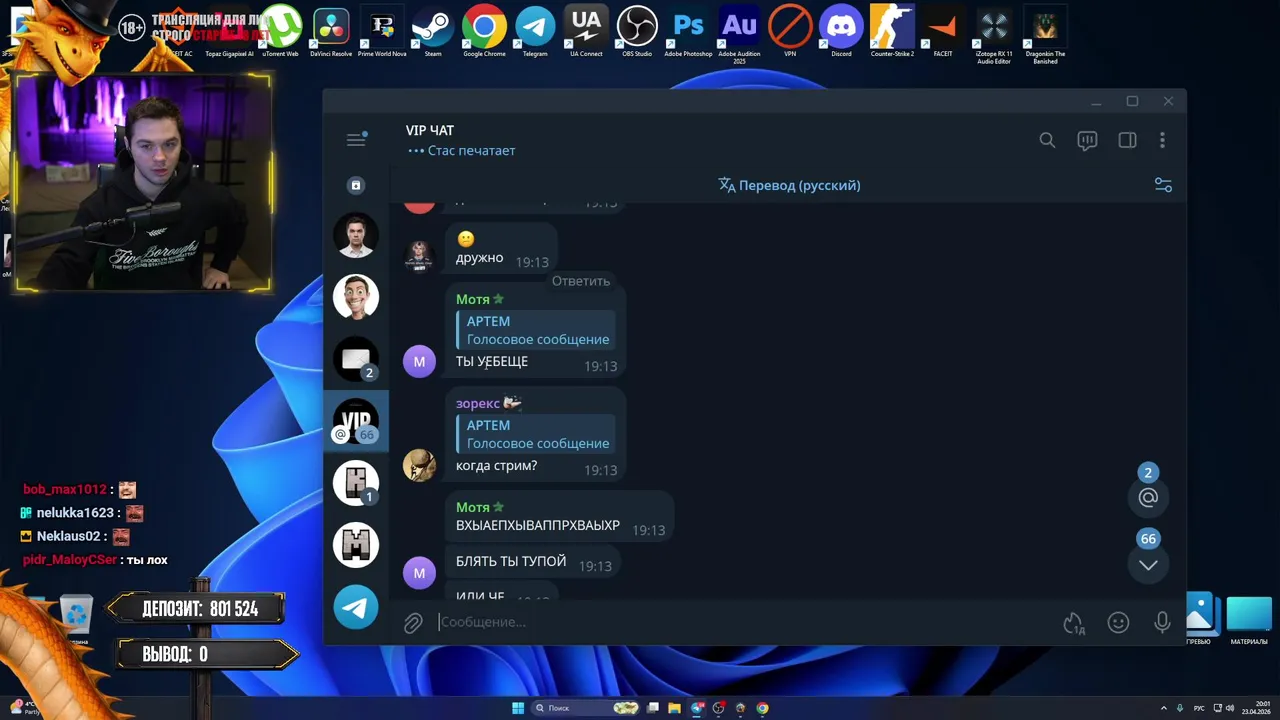
Task: Click the Ответить reply label
Action: coord(581,281)
